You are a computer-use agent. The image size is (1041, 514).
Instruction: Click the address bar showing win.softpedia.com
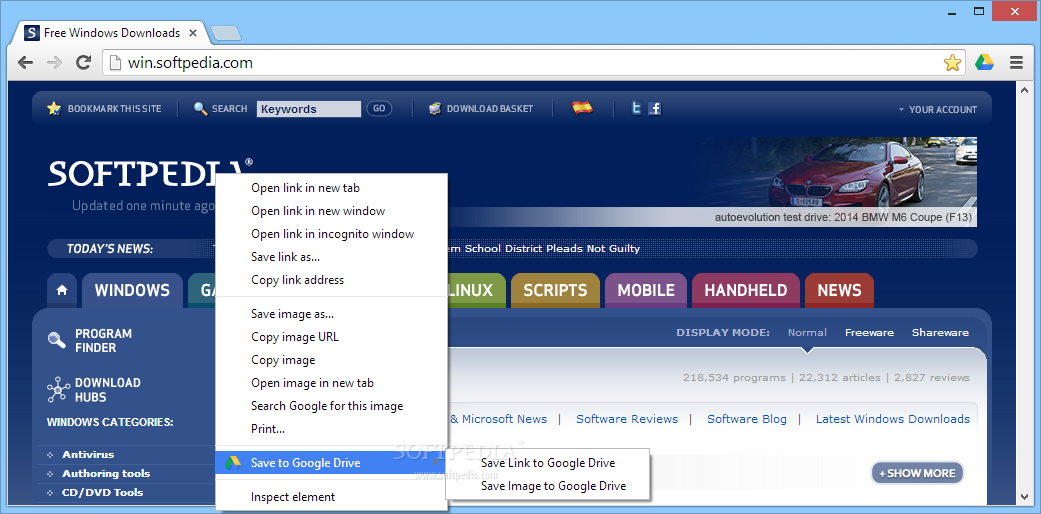coord(534,63)
